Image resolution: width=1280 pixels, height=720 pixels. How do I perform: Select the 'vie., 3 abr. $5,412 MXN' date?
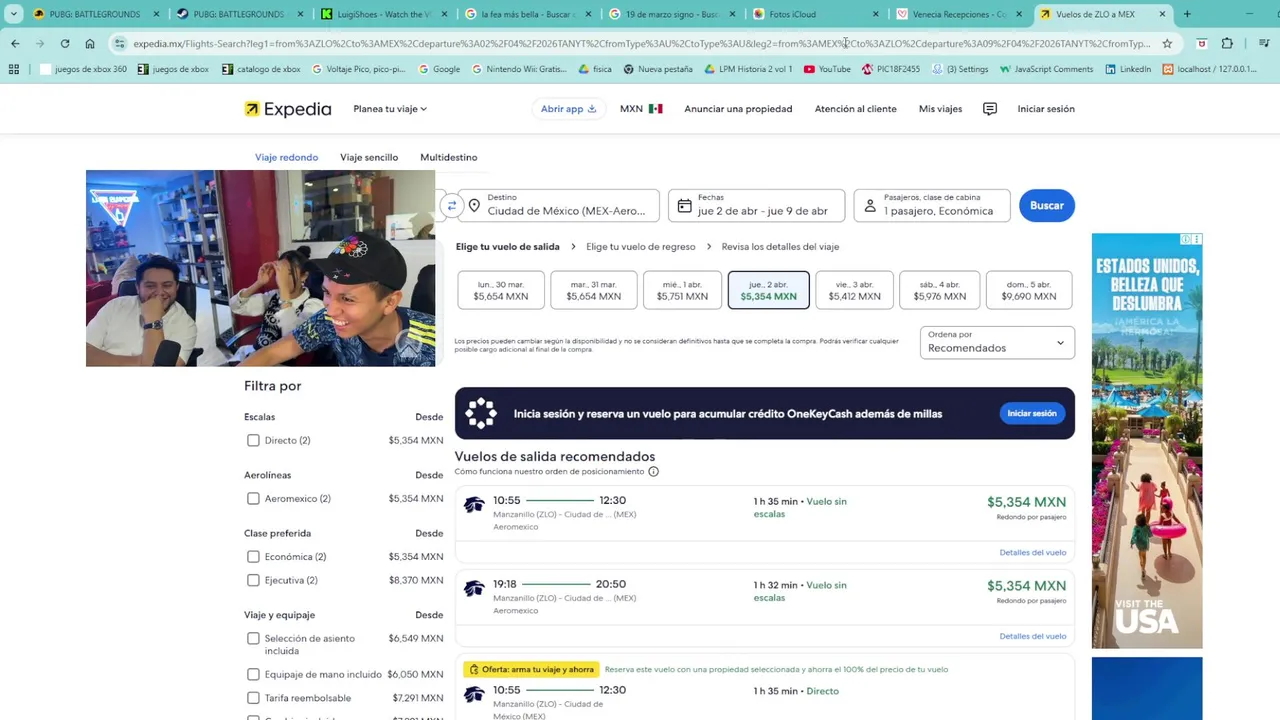854,290
